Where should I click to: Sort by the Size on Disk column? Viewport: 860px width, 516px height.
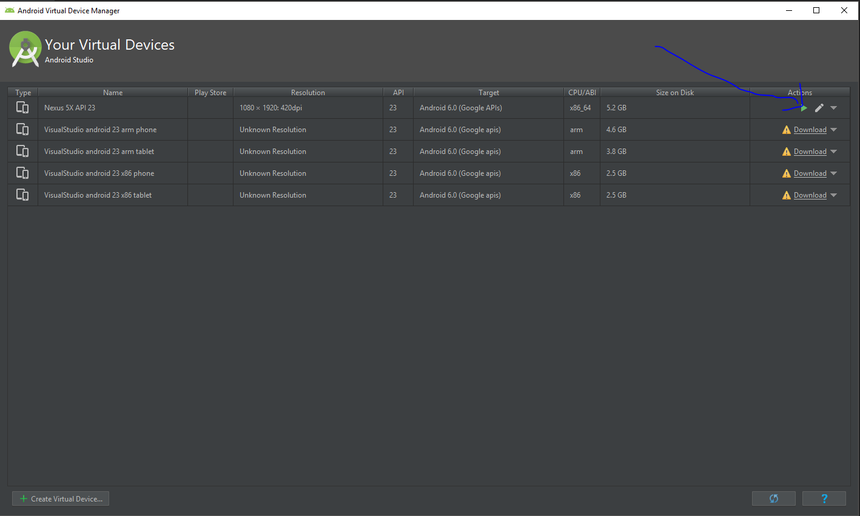click(x=674, y=93)
